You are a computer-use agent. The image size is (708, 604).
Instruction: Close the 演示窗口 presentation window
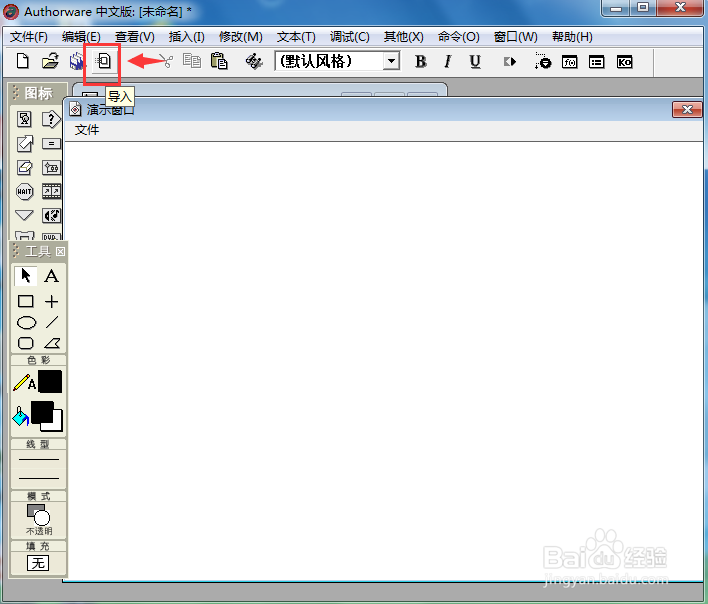[687, 109]
